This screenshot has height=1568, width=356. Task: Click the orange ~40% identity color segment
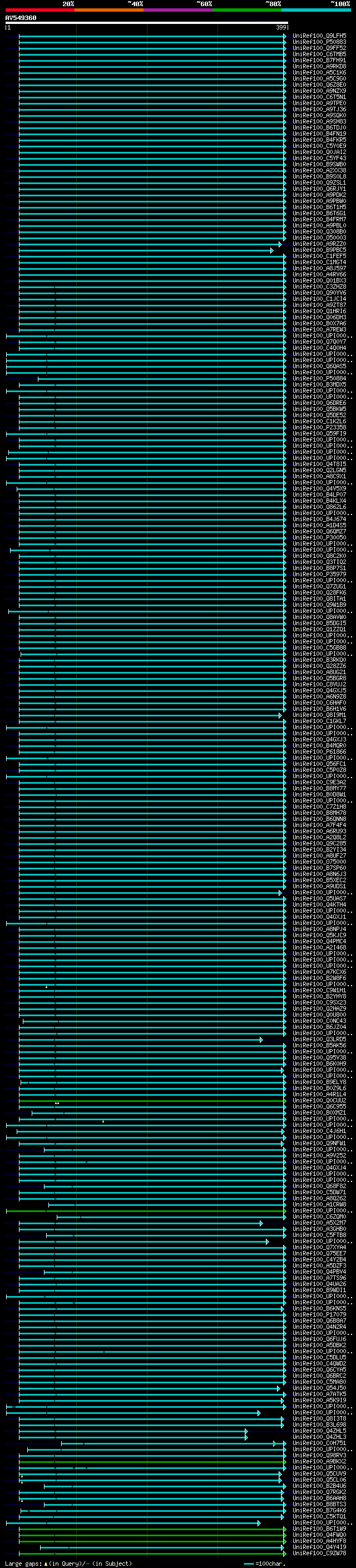click(x=109, y=10)
